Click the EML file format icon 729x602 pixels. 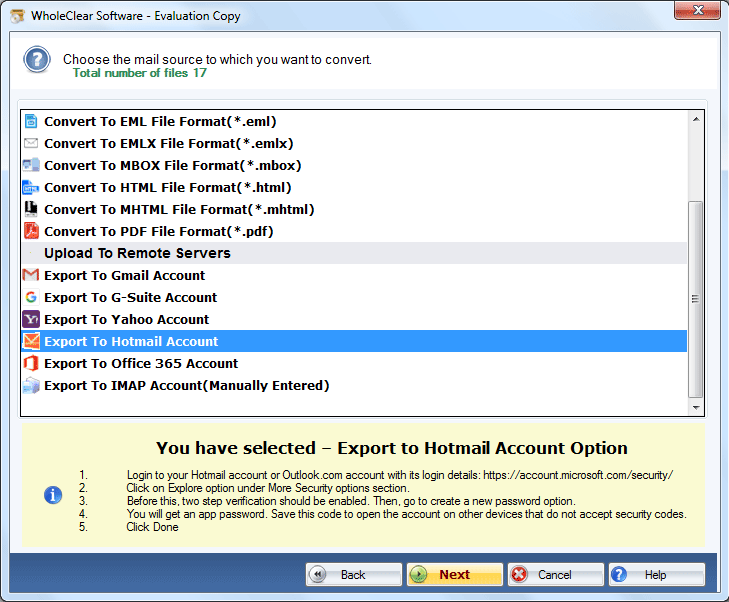click(31, 121)
